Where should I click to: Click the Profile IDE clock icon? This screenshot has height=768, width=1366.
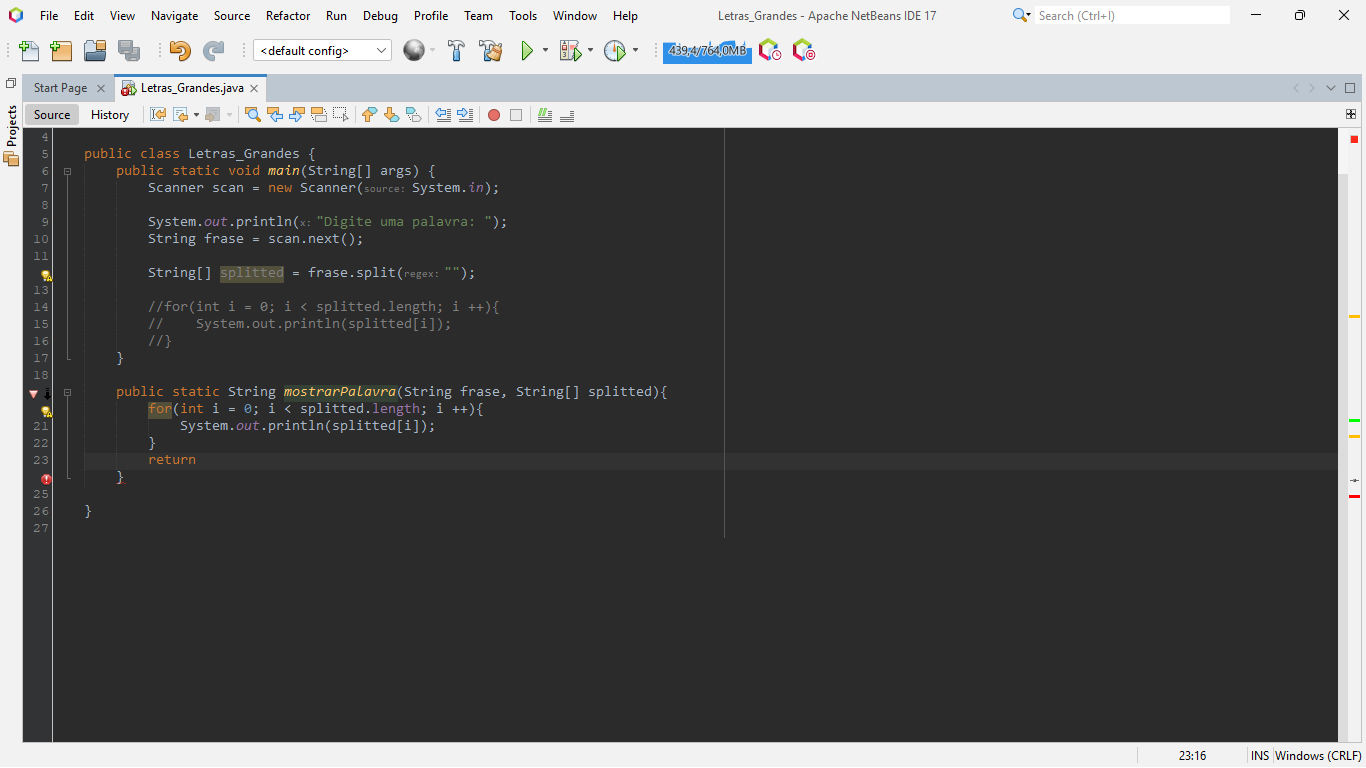[769, 50]
